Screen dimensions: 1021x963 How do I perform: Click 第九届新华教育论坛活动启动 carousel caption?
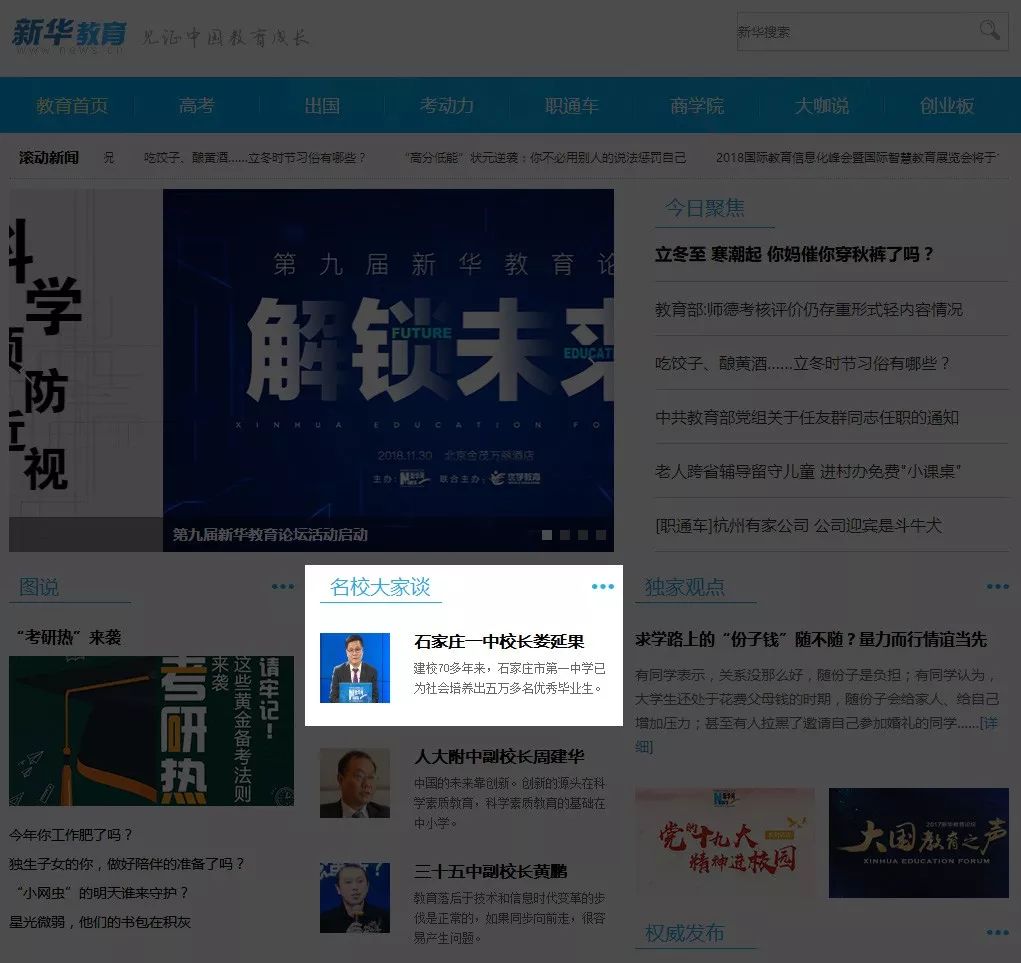point(270,535)
